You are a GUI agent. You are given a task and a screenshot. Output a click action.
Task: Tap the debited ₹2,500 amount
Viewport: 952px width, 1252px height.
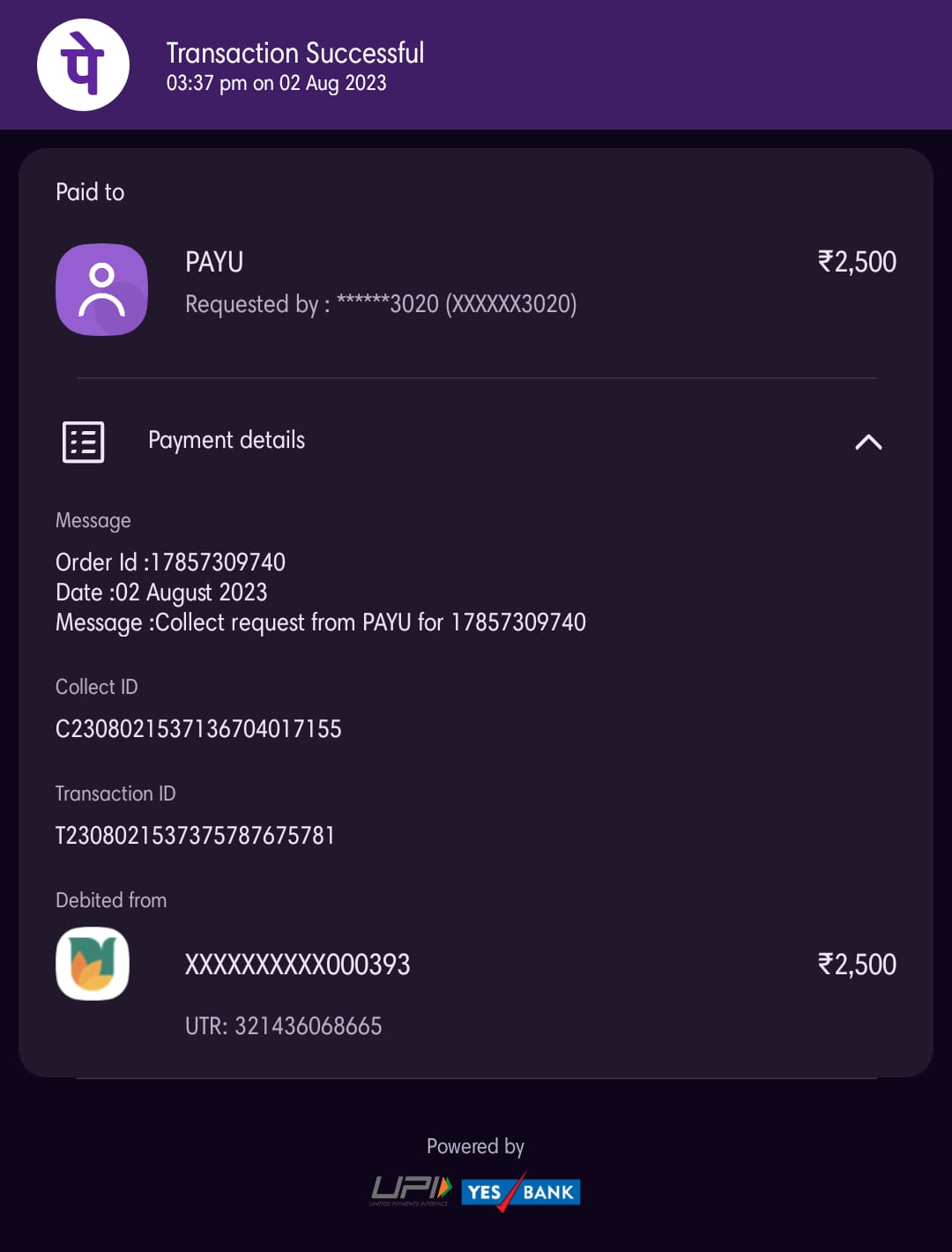point(857,965)
